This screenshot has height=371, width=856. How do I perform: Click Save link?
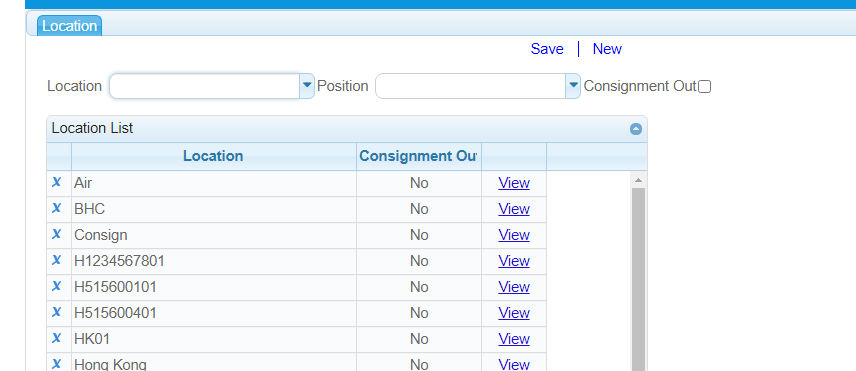coord(547,49)
